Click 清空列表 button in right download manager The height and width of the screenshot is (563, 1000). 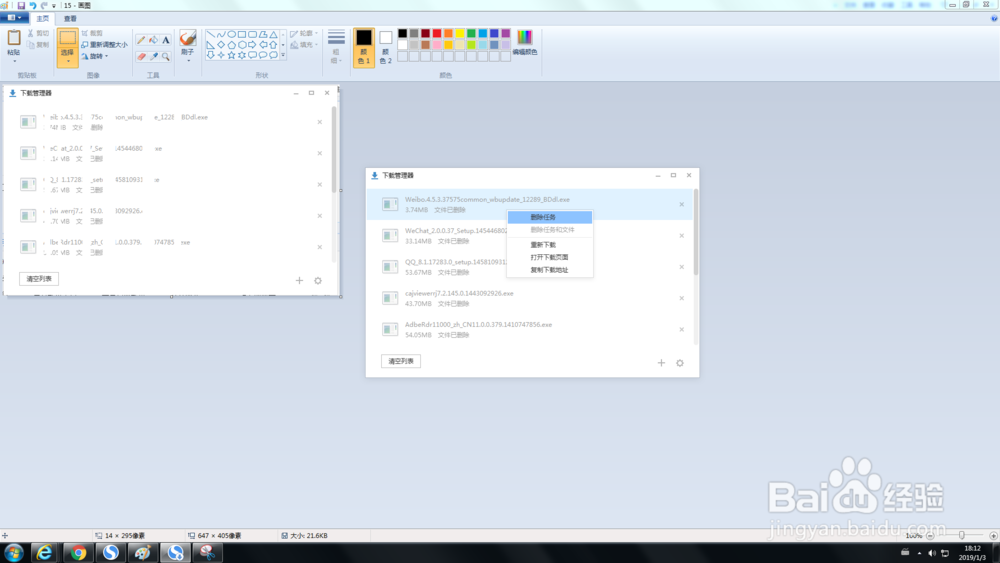(401, 362)
